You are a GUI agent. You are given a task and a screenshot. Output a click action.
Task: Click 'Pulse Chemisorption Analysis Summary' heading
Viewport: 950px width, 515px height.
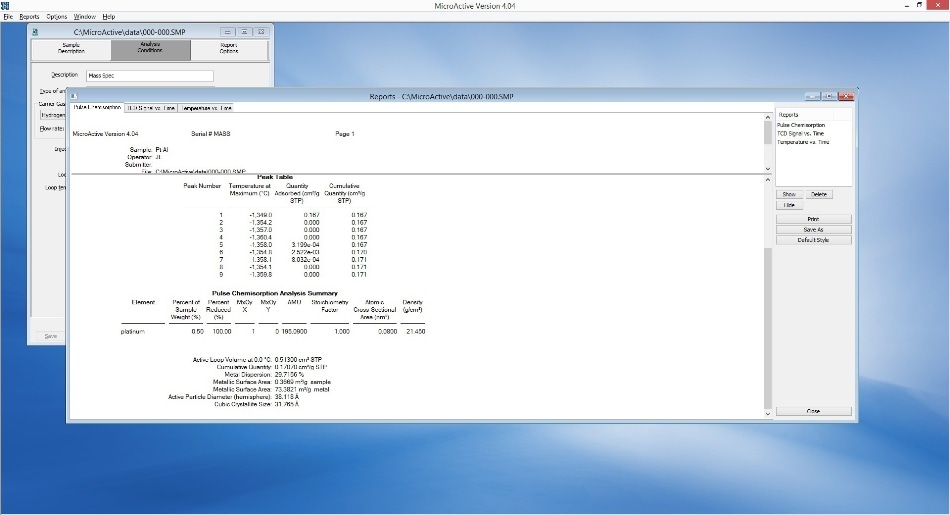click(x=274, y=293)
